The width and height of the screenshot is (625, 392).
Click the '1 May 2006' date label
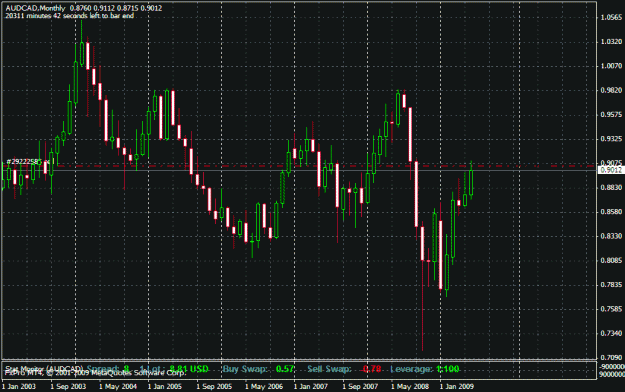coord(264,386)
